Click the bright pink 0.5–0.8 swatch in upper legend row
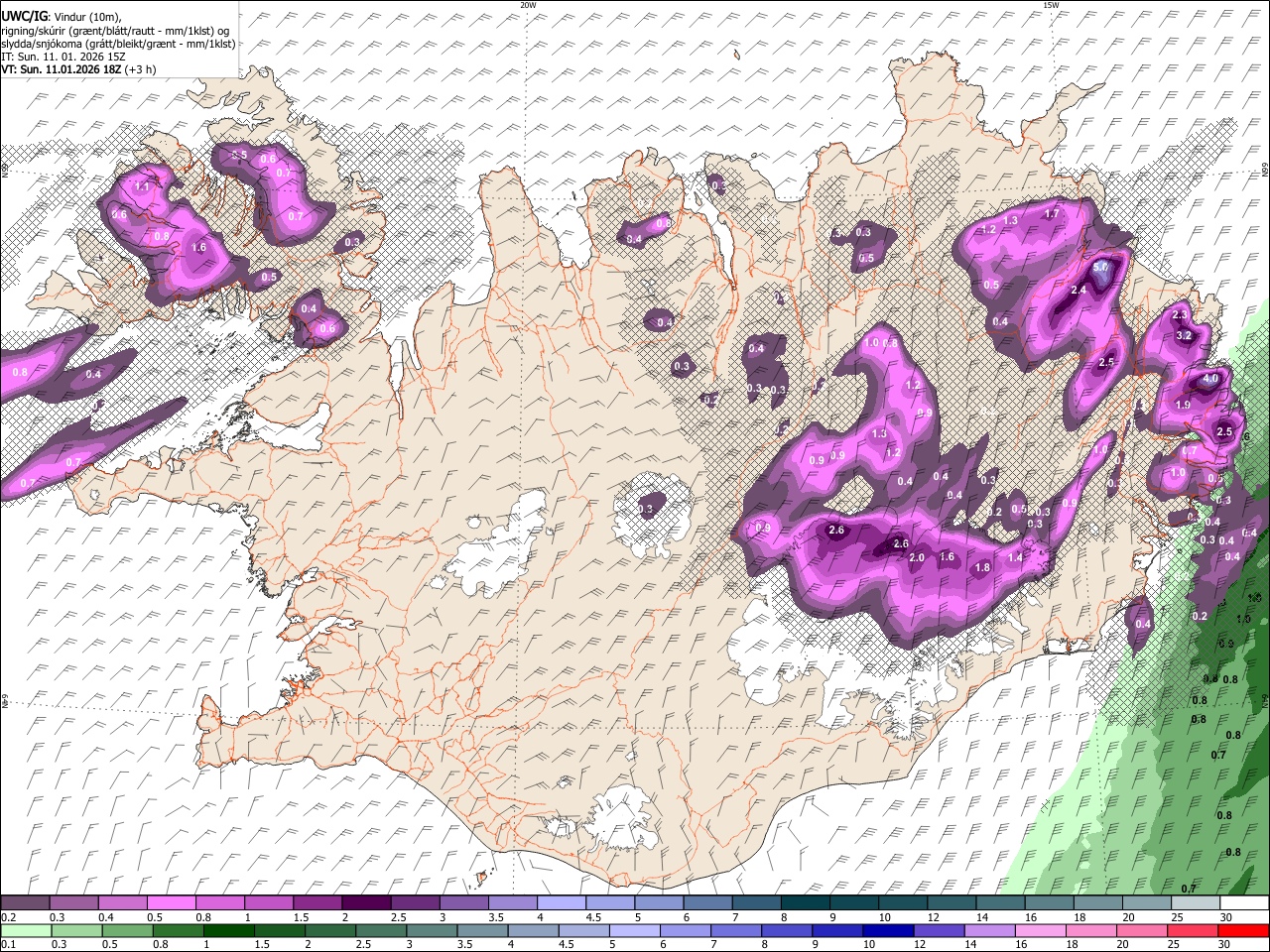Image resolution: width=1270 pixels, height=952 pixels. [x=172, y=903]
